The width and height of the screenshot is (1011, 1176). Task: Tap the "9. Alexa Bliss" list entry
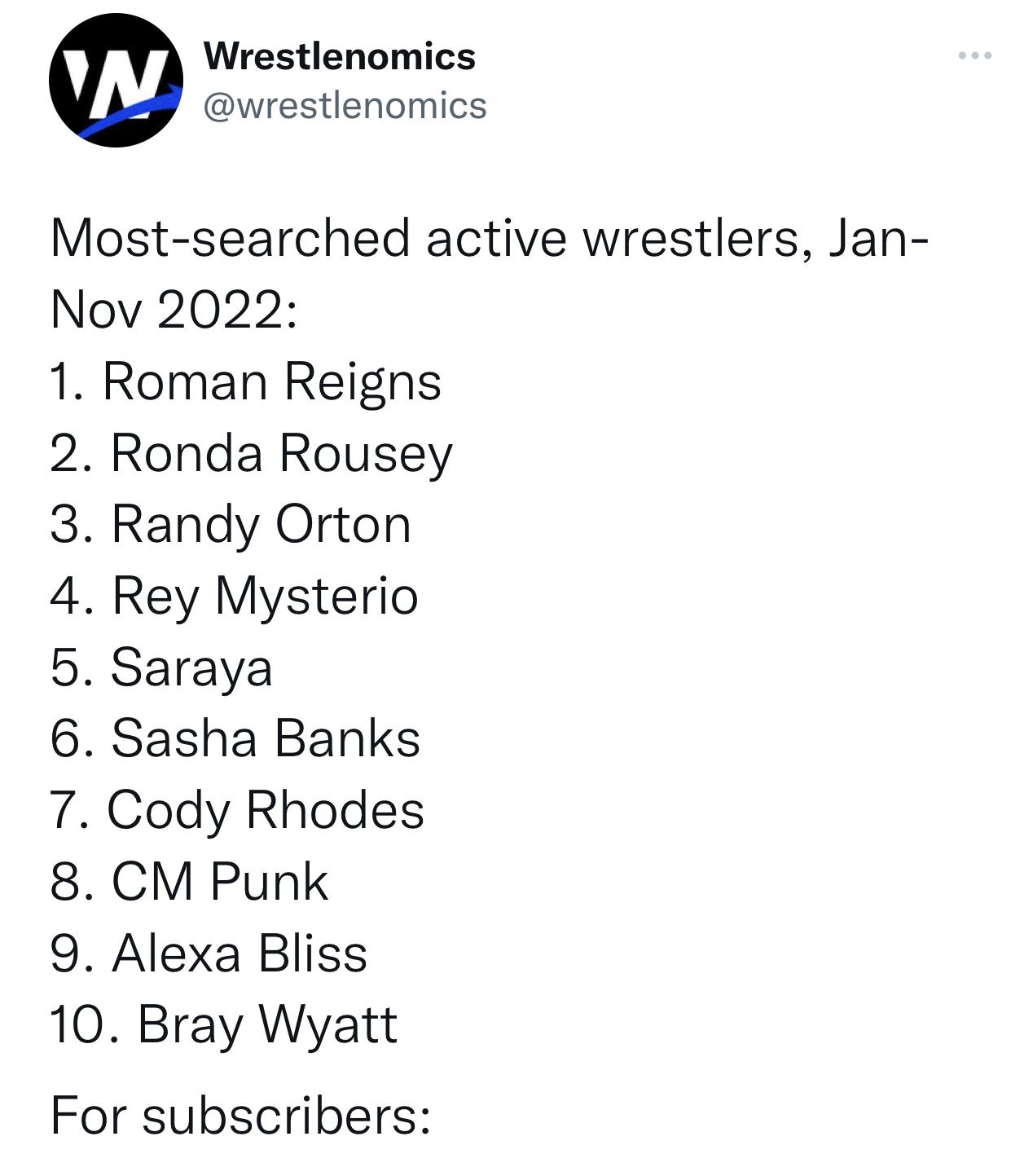[209, 953]
